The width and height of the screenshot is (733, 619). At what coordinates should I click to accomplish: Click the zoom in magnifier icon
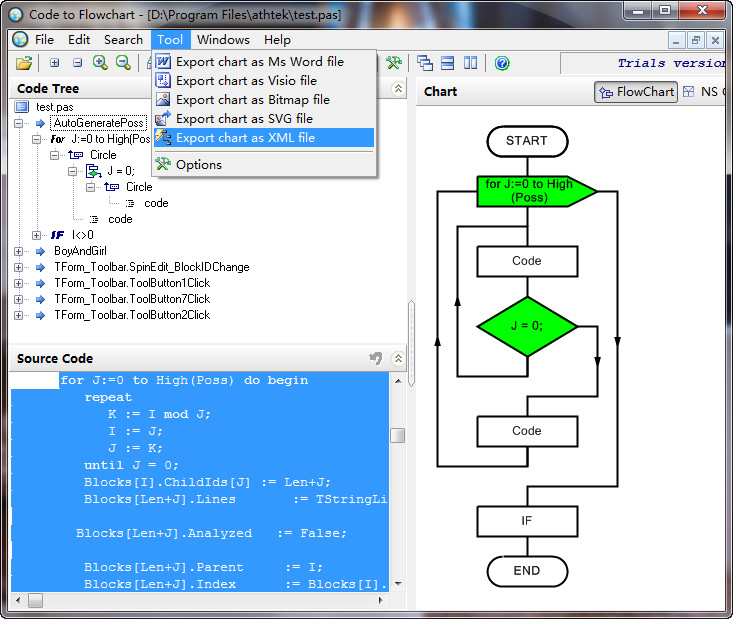(x=100, y=62)
